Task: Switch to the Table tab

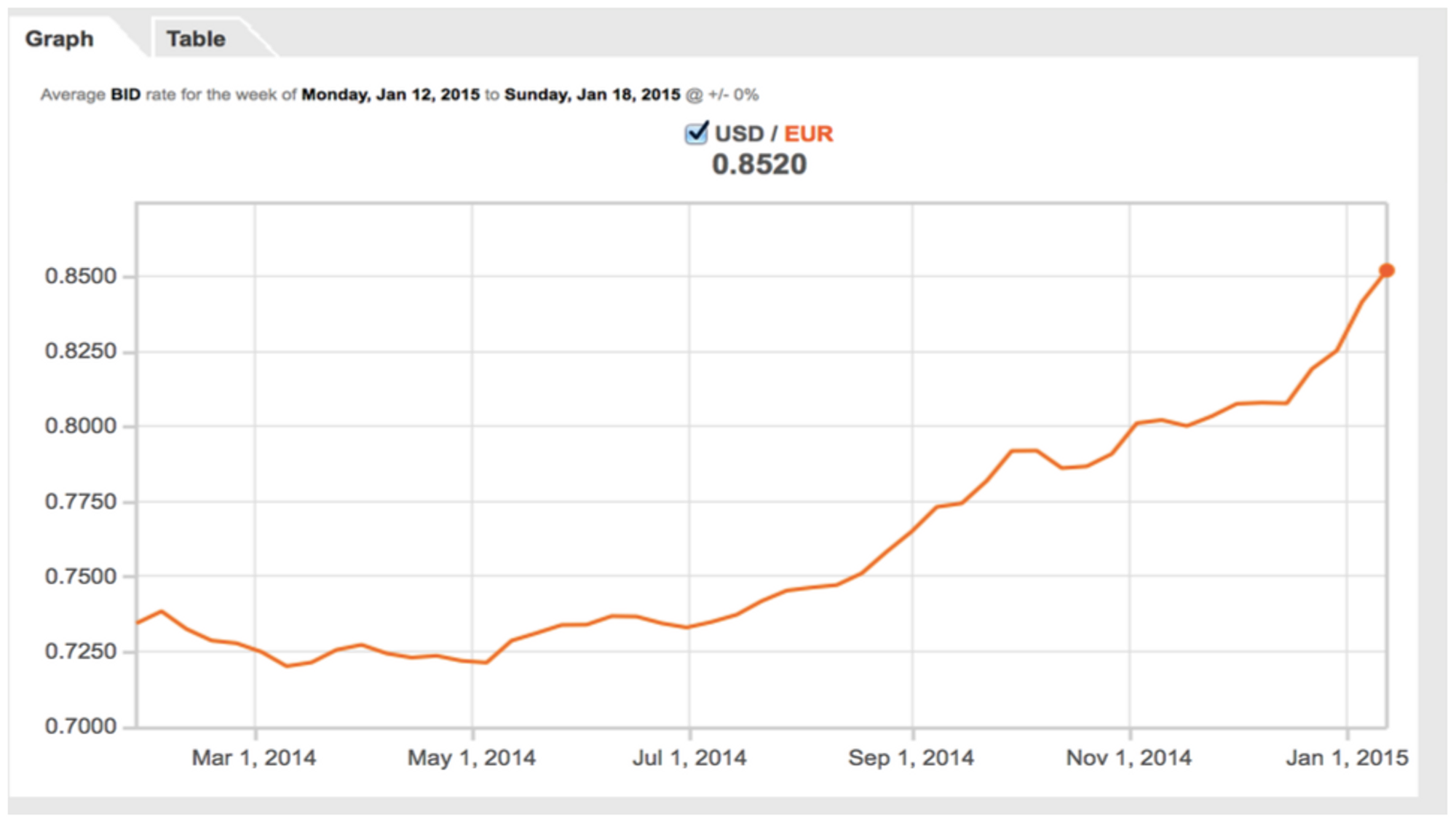Action: click(196, 39)
